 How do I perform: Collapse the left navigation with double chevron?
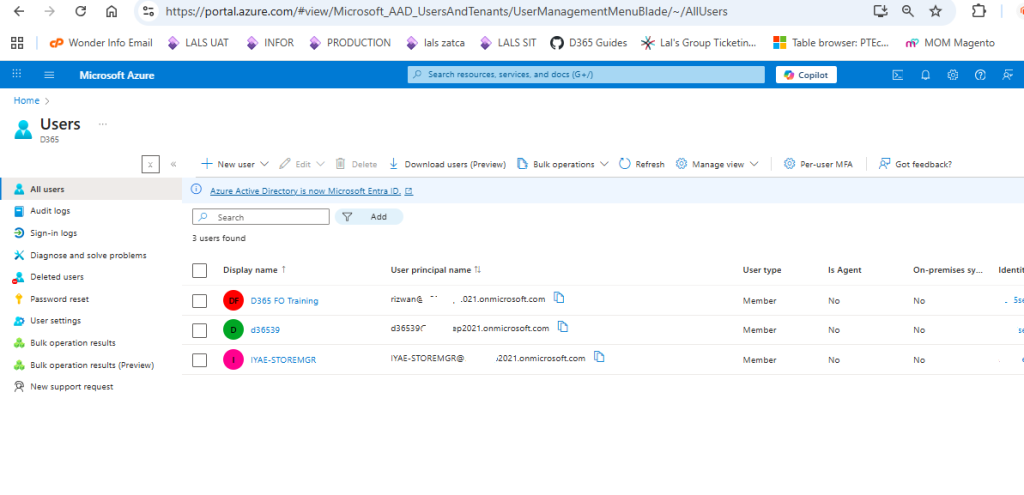click(x=173, y=164)
